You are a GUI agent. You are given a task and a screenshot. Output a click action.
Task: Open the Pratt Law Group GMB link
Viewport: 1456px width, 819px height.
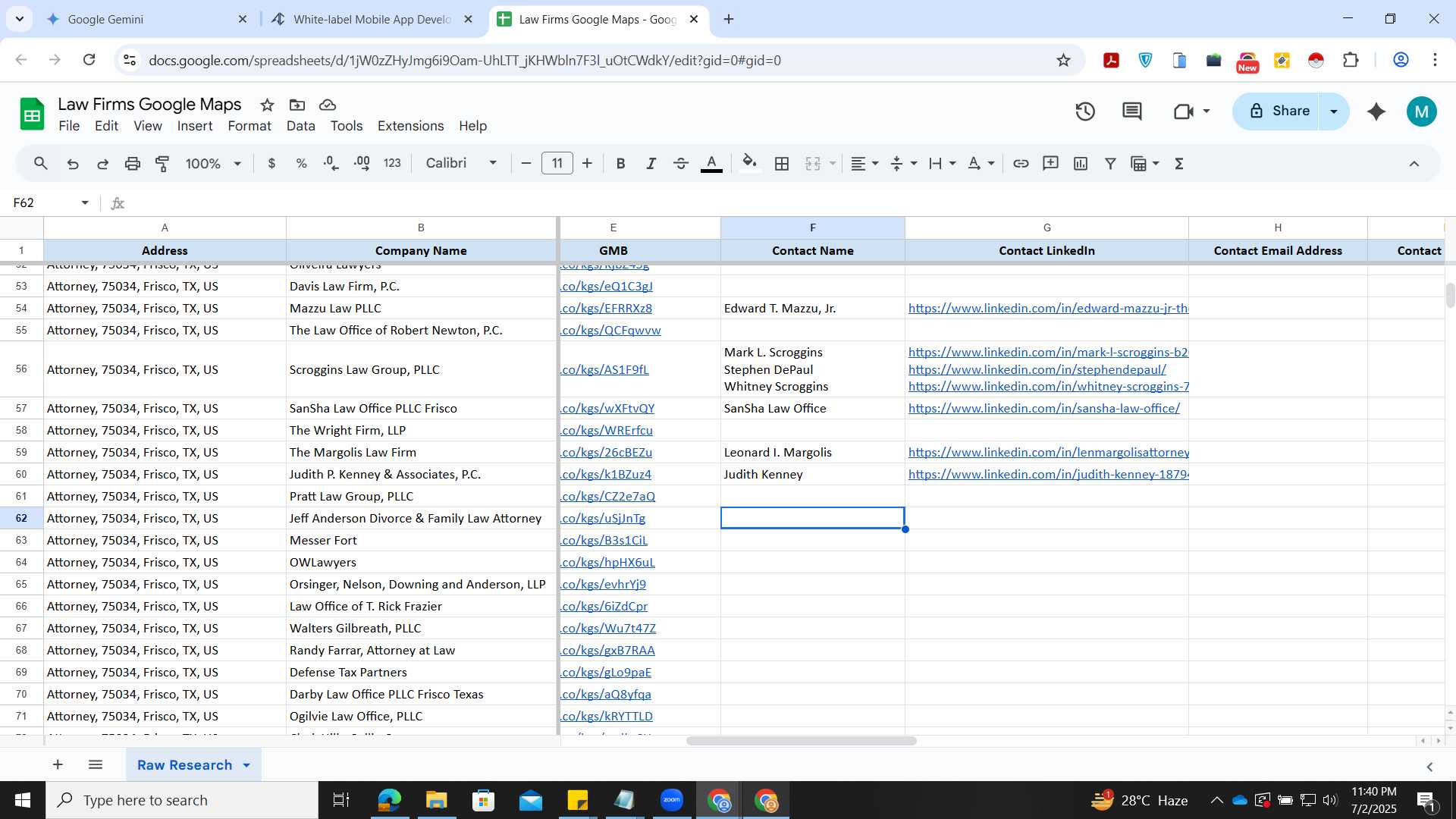[x=607, y=496]
